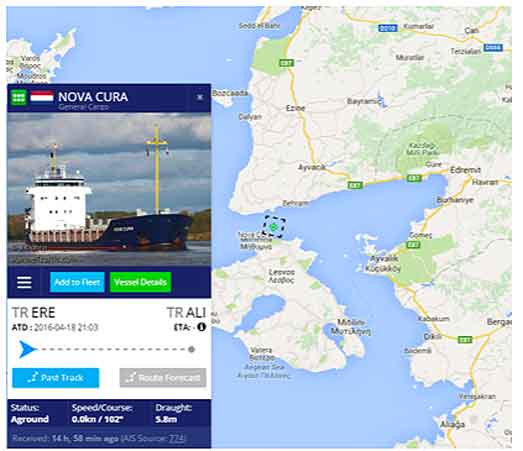Click the TR ALI destination port
The image size is (523, 451).
click(x=186, y=313)
